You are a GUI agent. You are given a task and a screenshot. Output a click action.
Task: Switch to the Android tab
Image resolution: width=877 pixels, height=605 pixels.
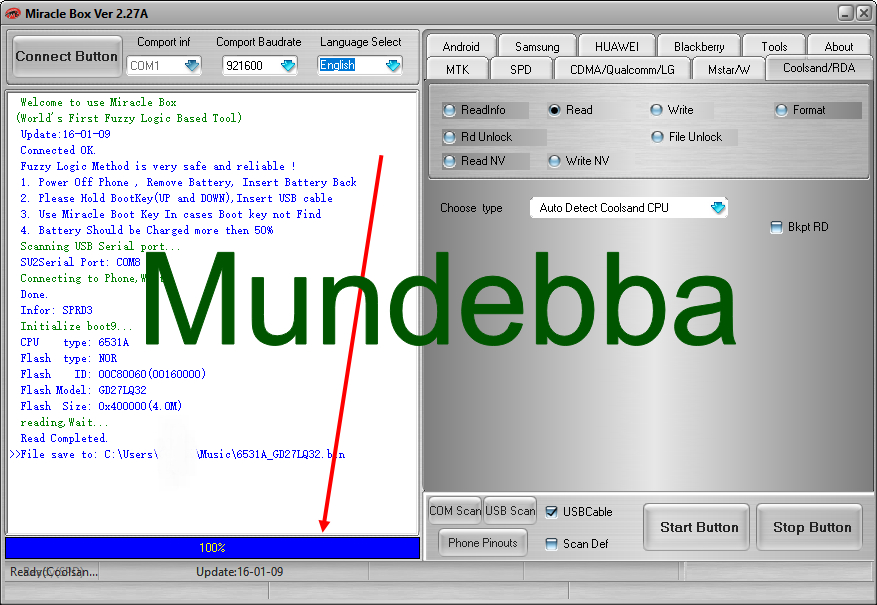(461, 46)
